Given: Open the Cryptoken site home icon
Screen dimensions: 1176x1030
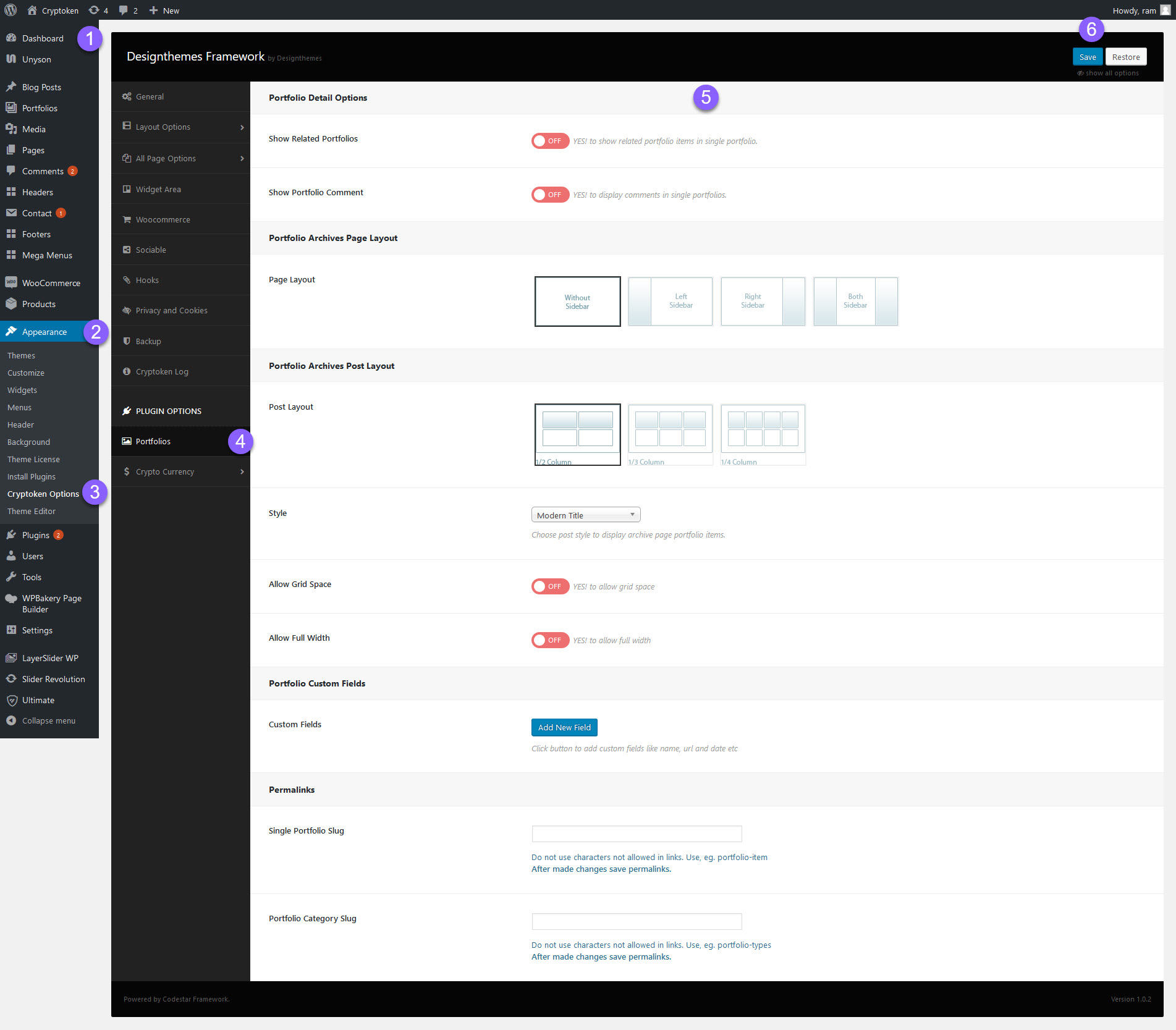Looking at the screenshot, I should pyautogui.click(x=32, y=10).
